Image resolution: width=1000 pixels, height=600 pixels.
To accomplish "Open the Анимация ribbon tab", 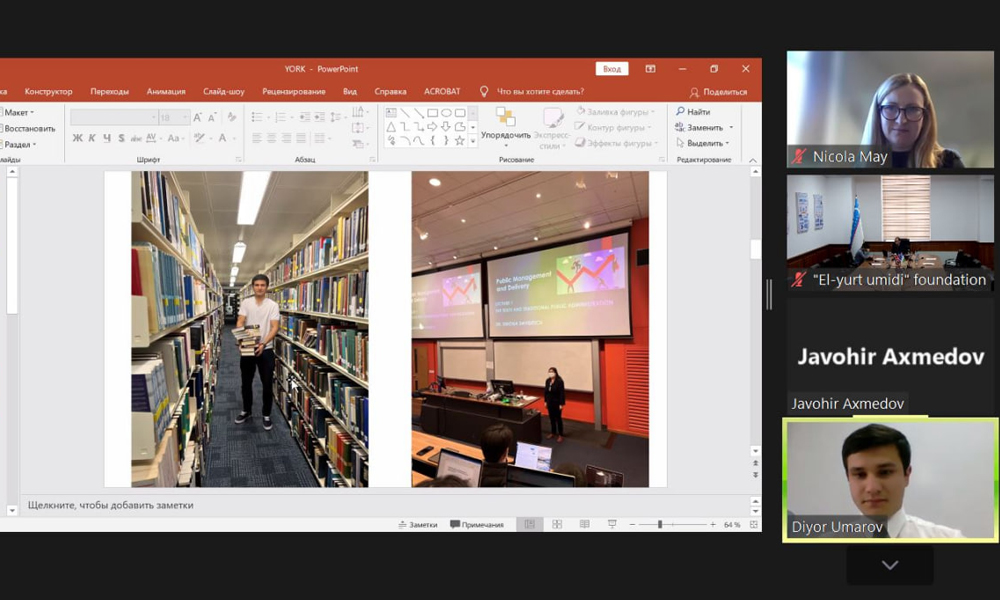I will [166, 91].
